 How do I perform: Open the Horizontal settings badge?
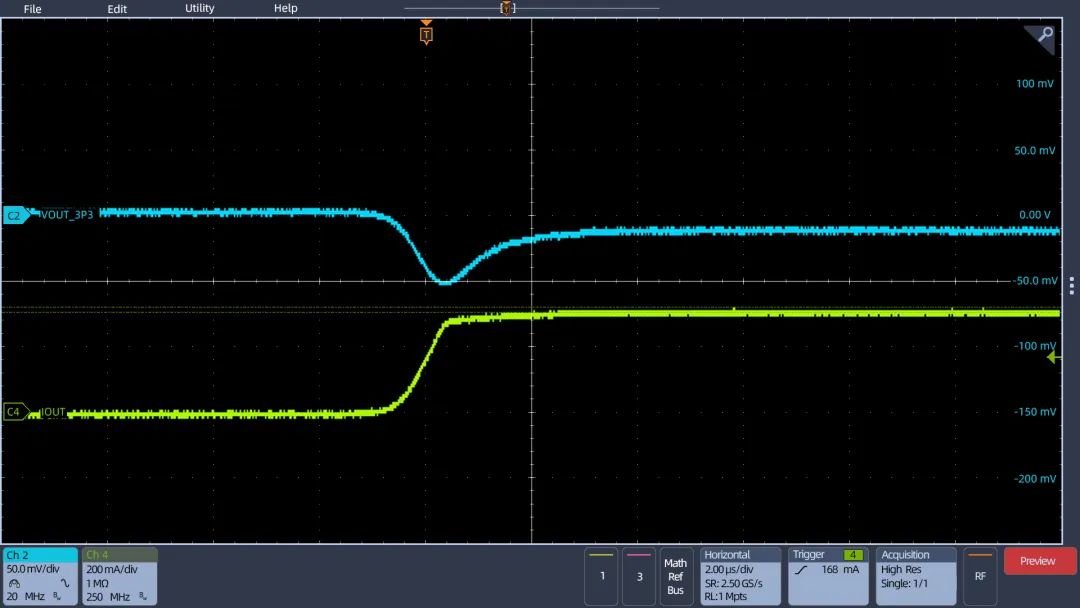(x=740, y=576)
